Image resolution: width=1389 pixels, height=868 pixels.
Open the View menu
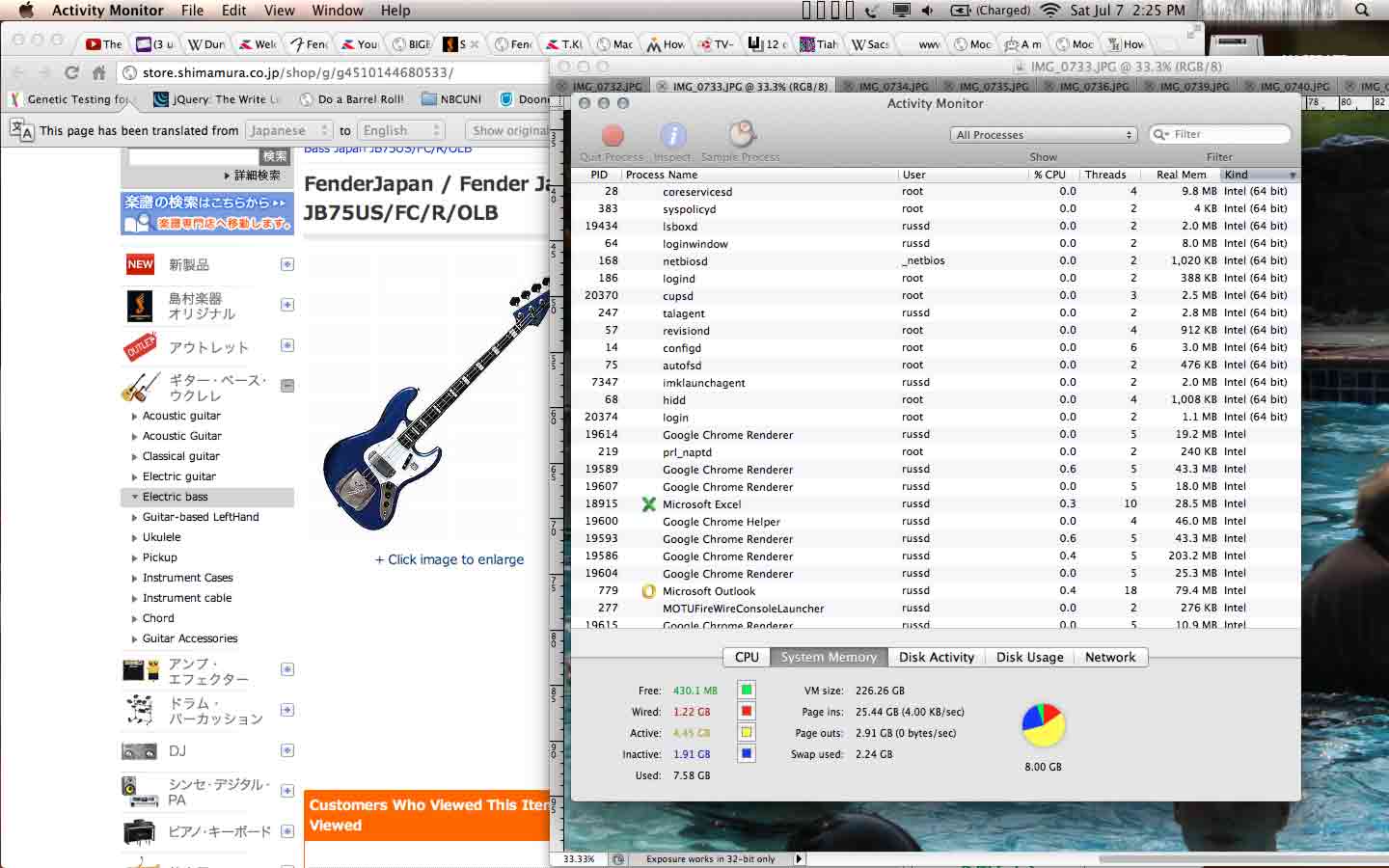tap(279, 11)
